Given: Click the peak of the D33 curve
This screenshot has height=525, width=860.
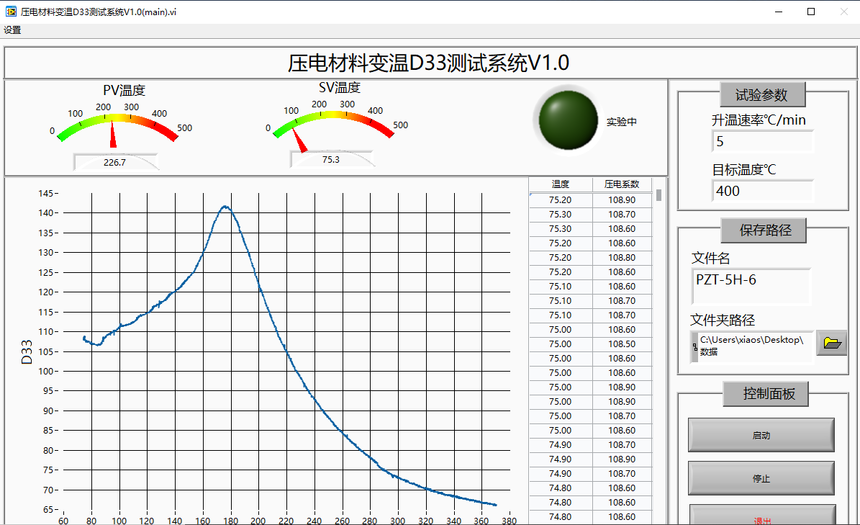Looking at the screenshot, I should 225,207.
